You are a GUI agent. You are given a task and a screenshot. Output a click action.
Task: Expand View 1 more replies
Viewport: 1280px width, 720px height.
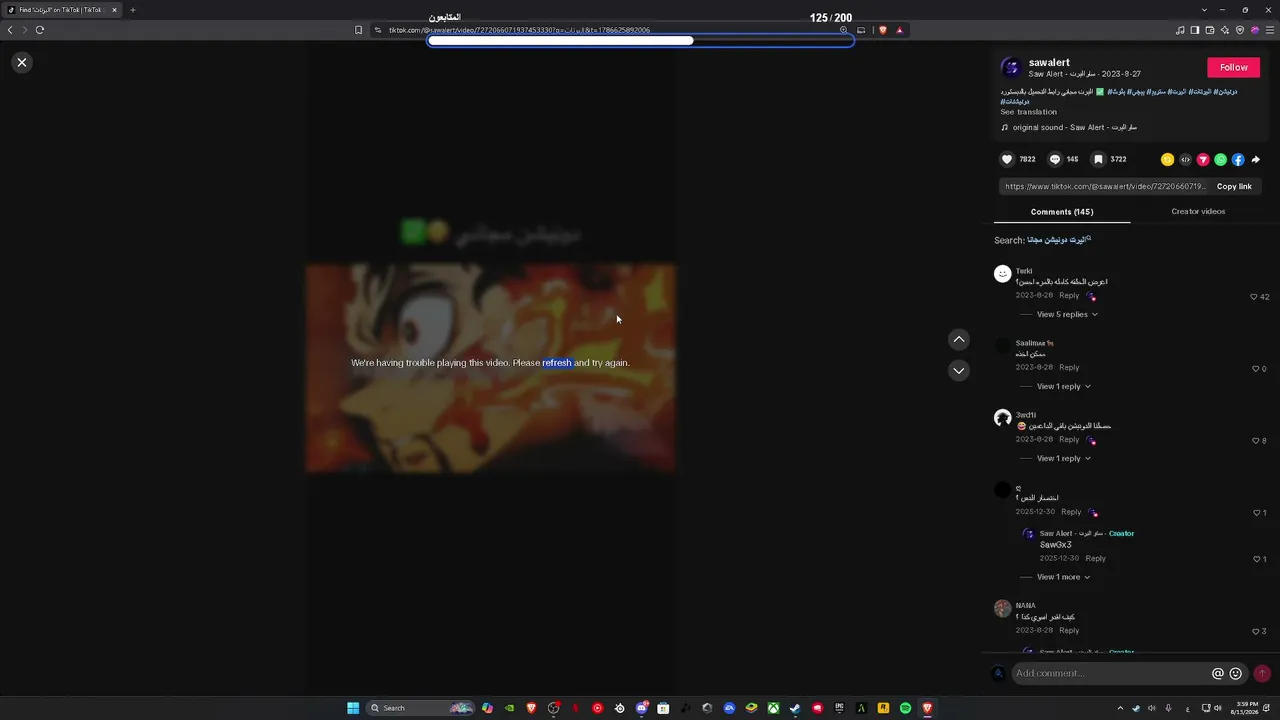click(x=1063, y=577)
